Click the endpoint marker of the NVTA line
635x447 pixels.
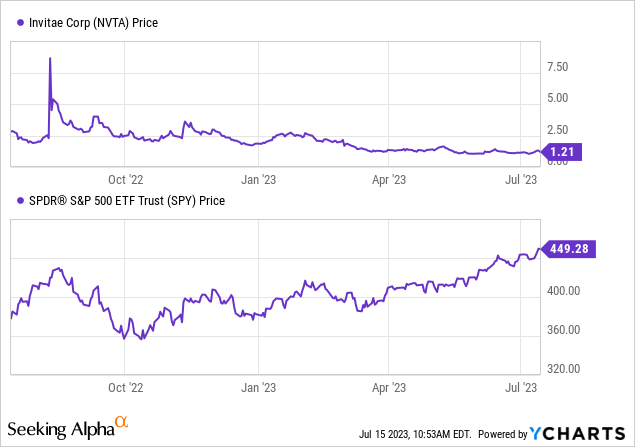pos(542,151)
